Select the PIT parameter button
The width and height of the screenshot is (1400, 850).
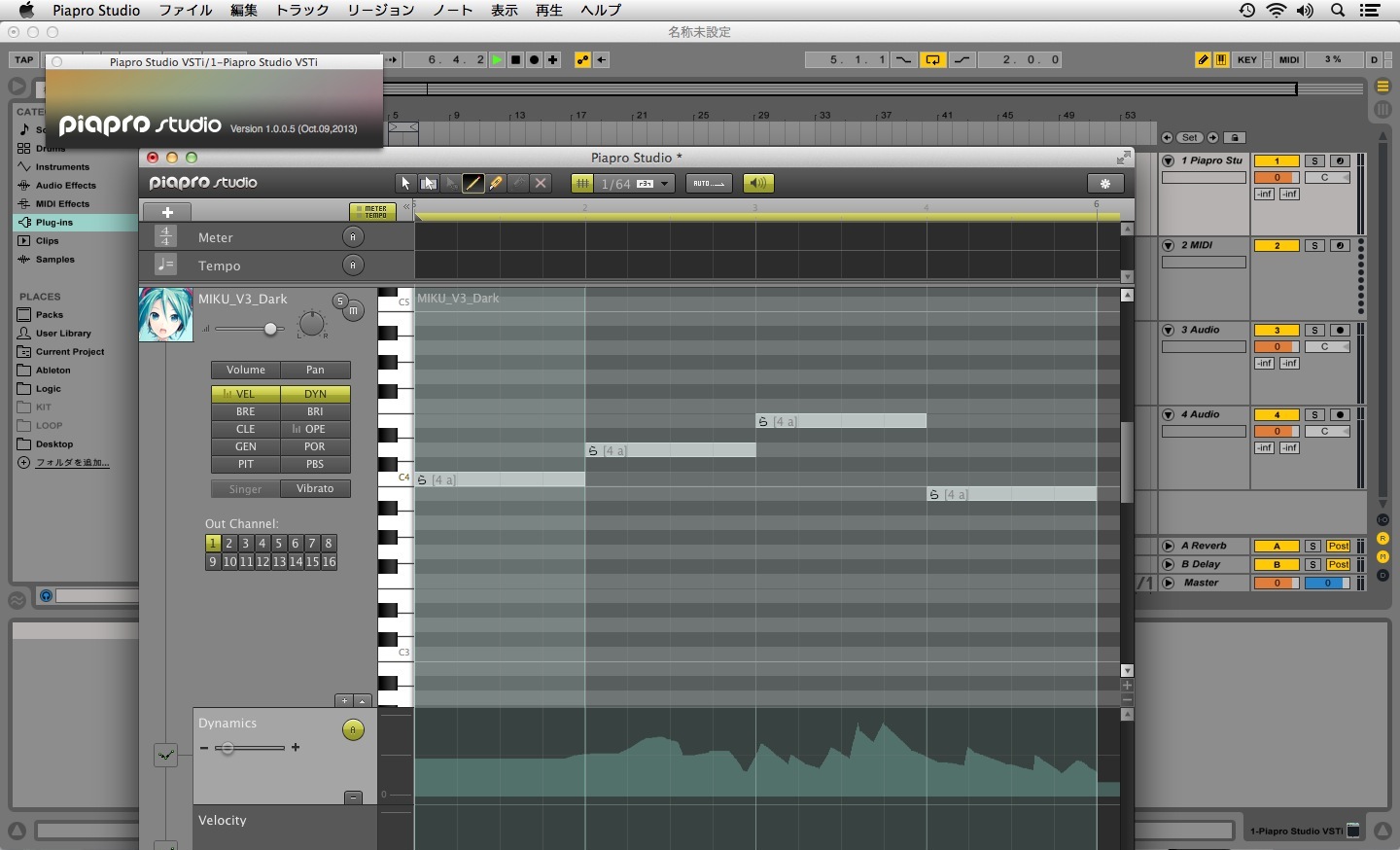pos(246,464)
